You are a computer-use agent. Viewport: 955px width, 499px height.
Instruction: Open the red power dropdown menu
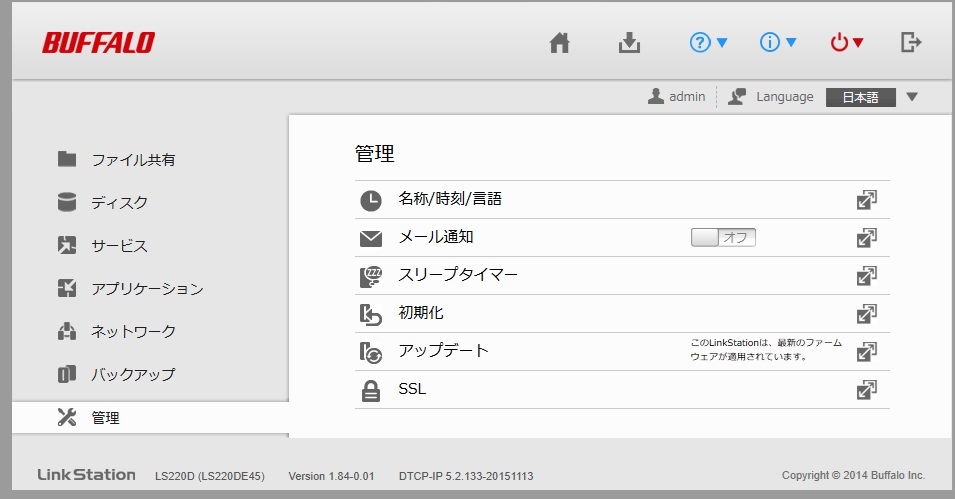tap(847, 43)
